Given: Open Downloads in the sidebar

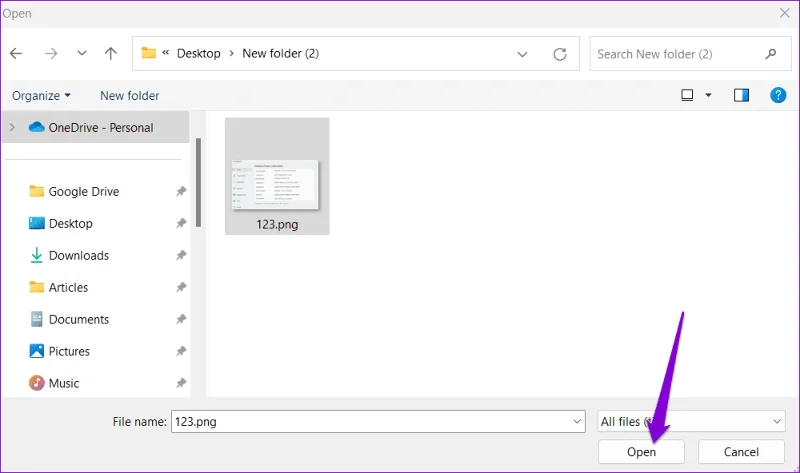Looking at the screenshot, I should 69,256.
